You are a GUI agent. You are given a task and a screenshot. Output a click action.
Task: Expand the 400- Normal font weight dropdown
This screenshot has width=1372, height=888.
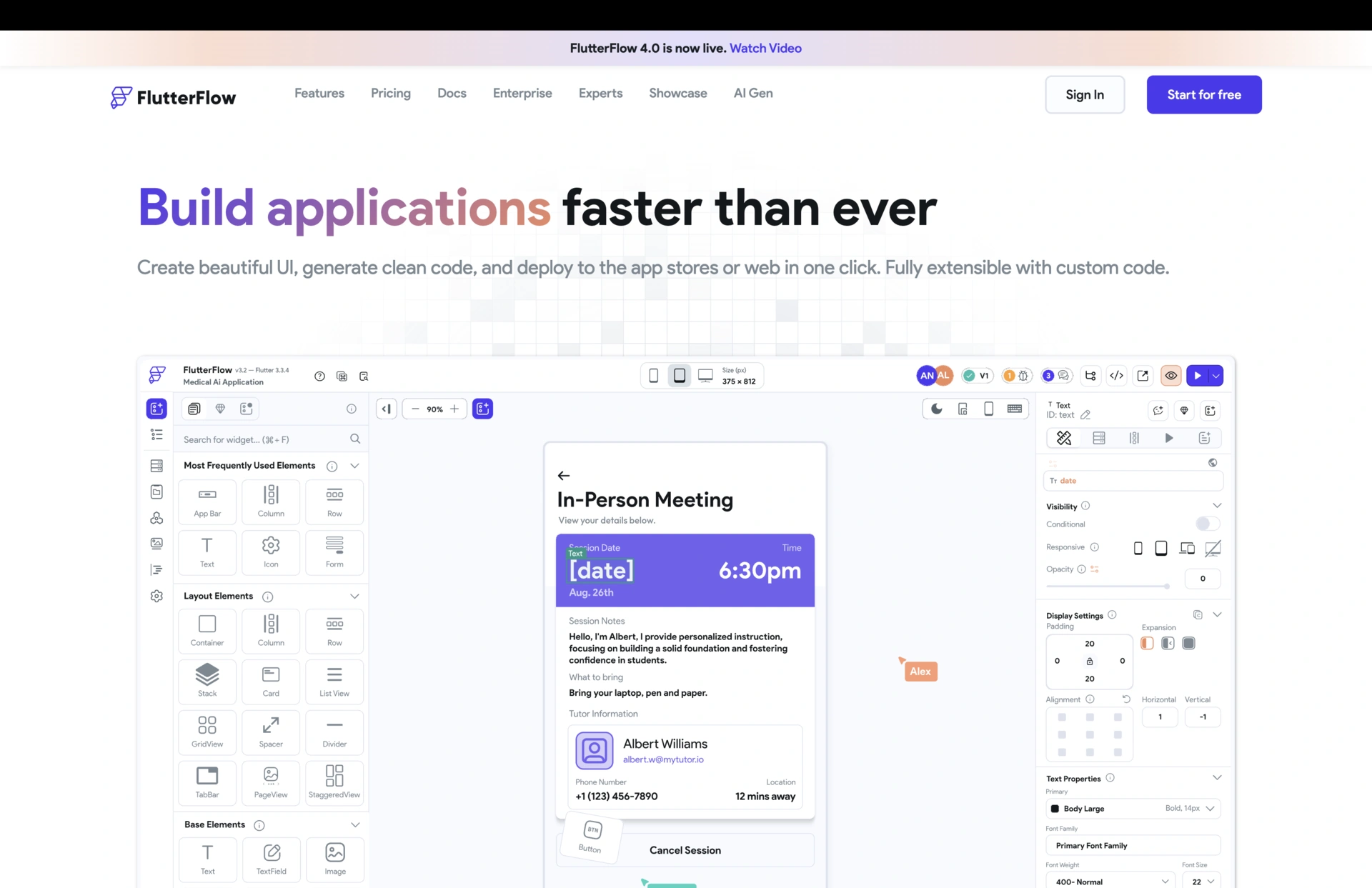coord(1111,882)
